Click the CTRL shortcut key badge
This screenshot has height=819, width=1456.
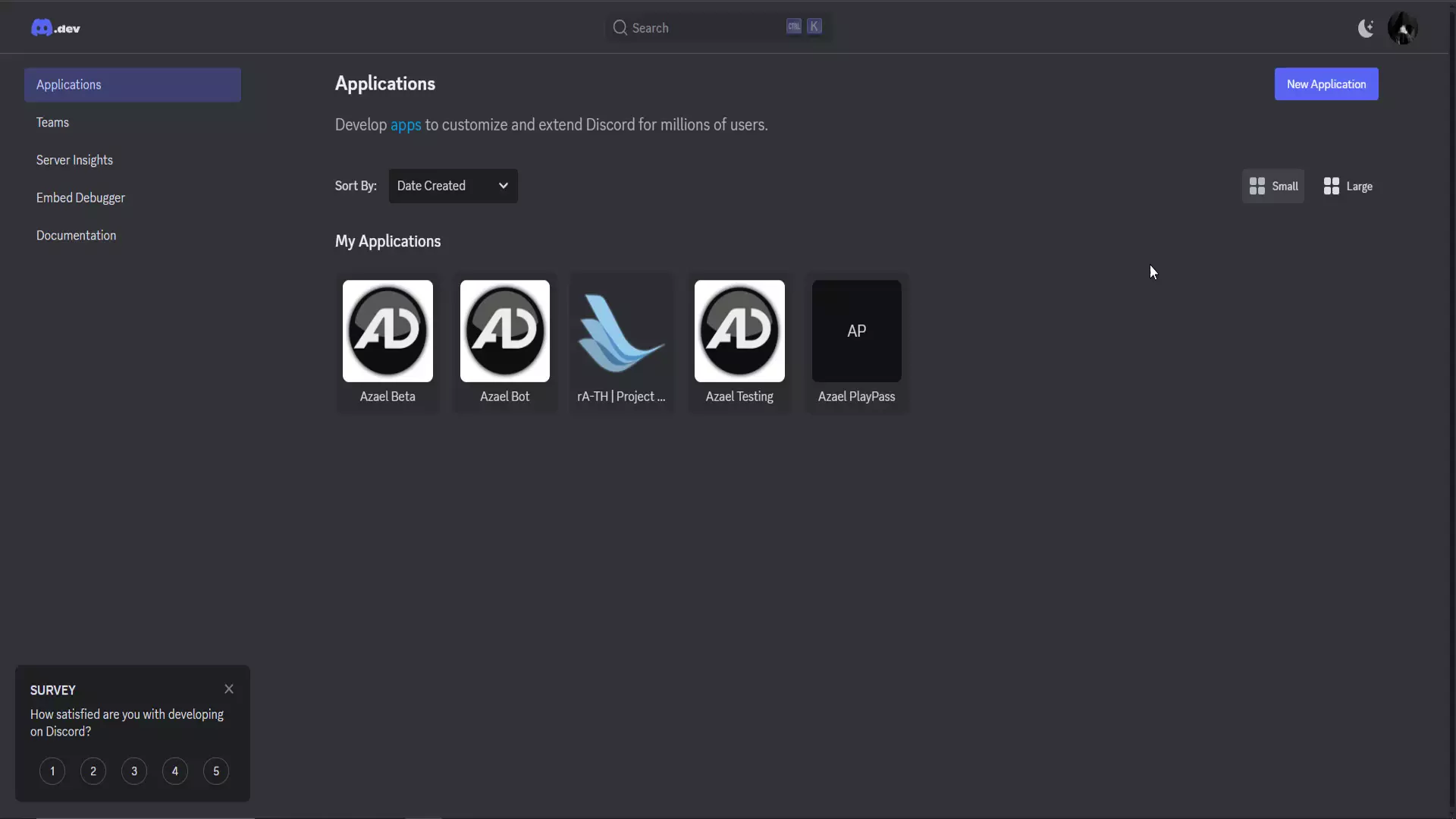point(794,27)
